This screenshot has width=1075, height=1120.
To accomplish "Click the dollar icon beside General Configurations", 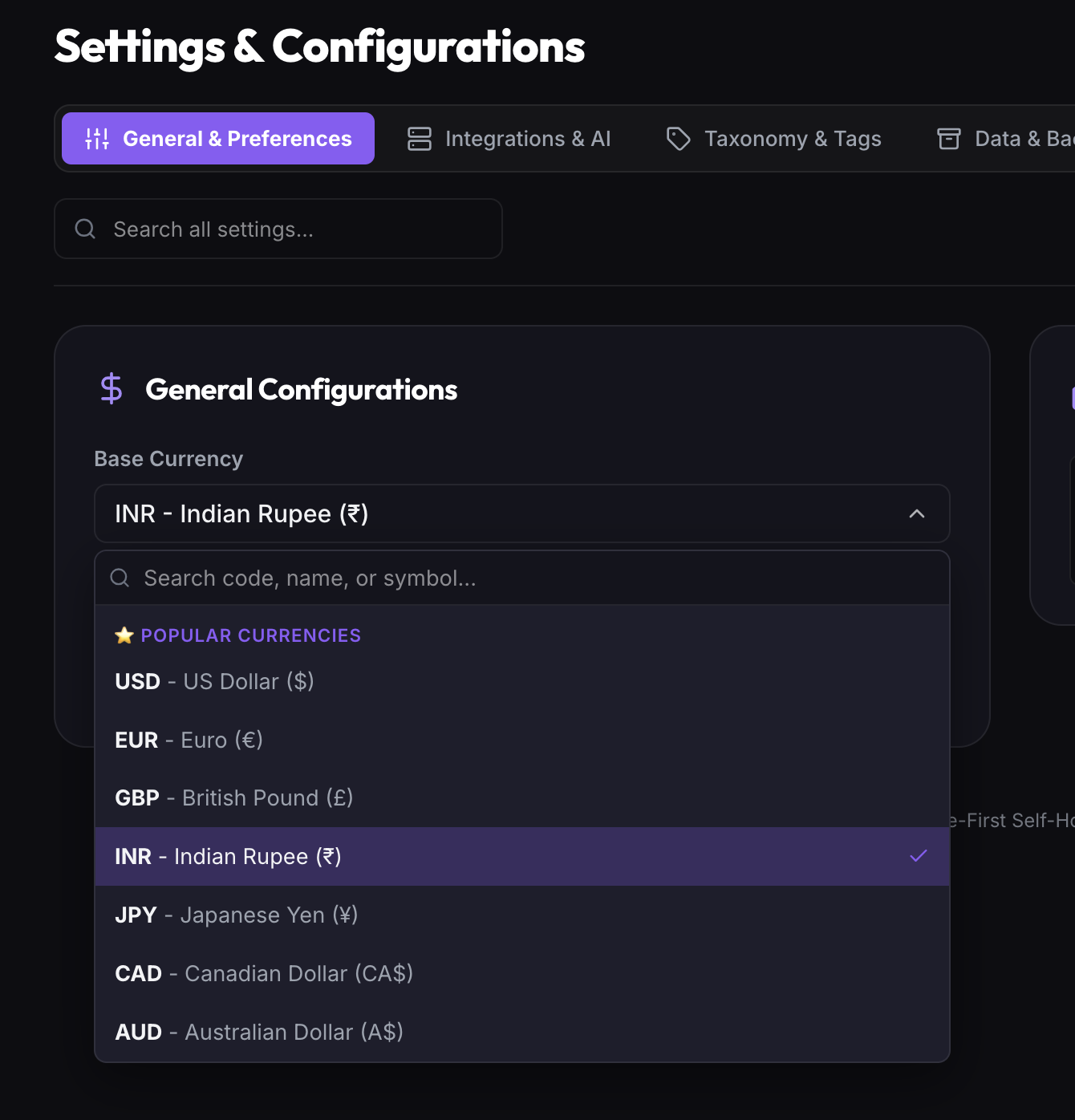I will pos(112,389).
